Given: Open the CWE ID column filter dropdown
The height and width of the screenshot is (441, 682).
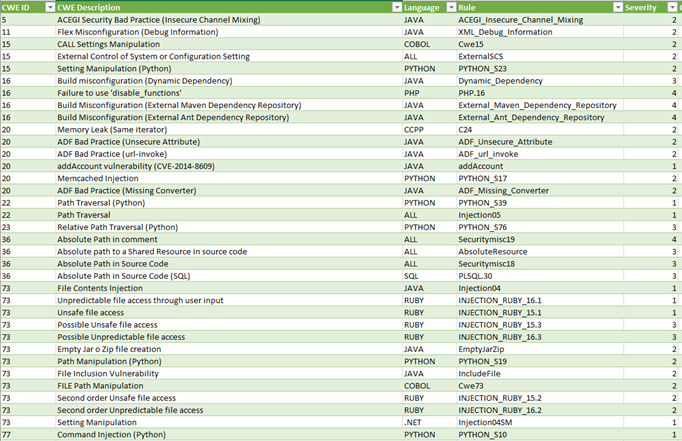Looking at the screenshot, I should [x=50, y=7].
